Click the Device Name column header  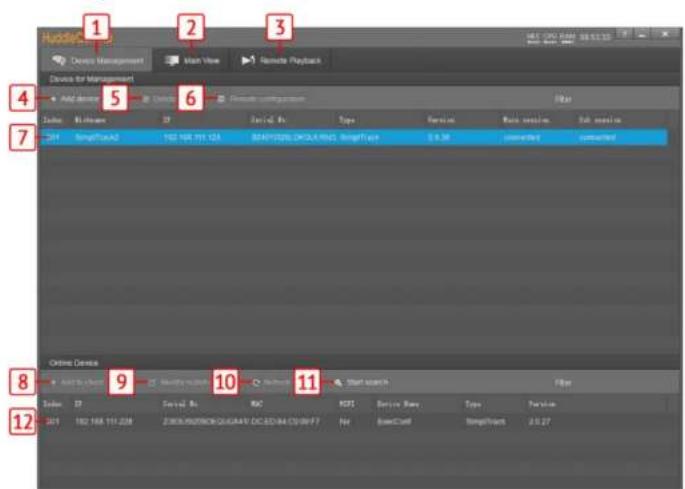pos(398,404)
